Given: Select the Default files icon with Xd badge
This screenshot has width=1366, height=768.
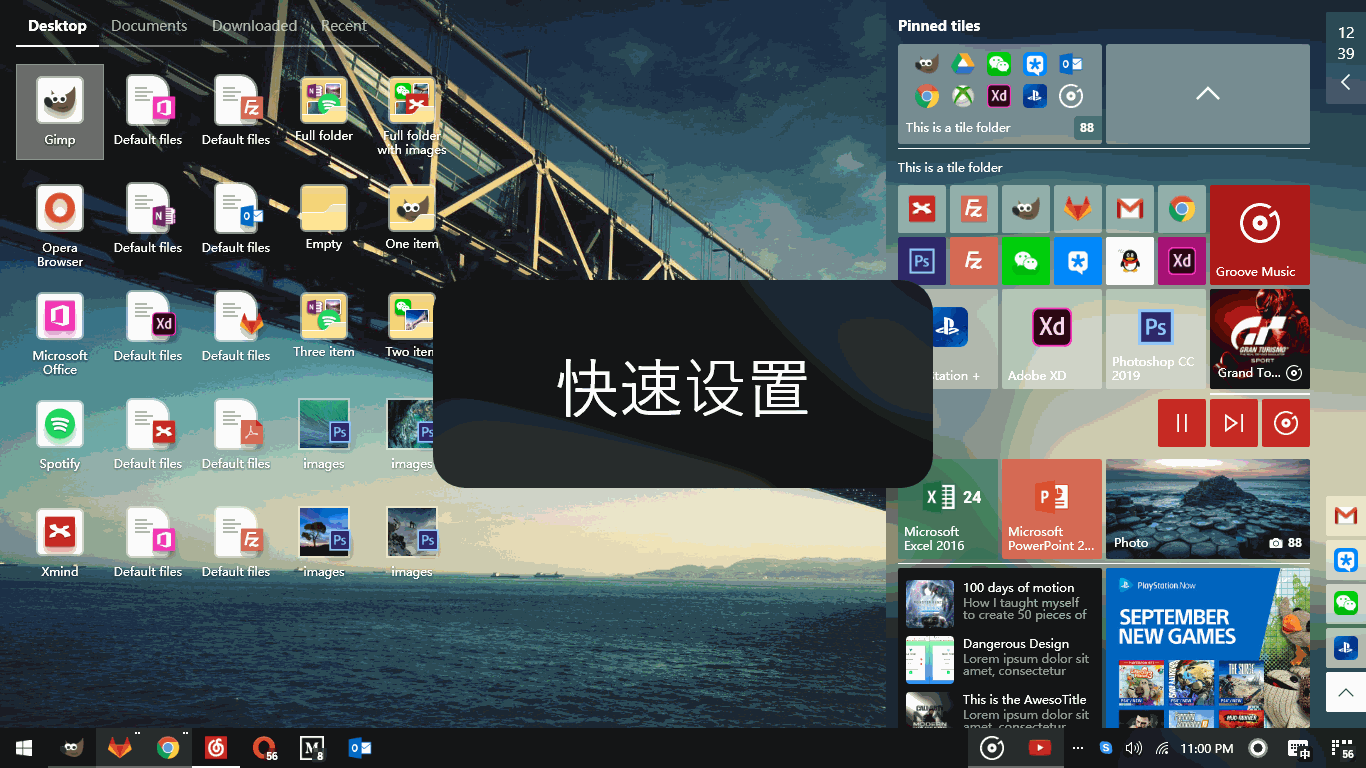Looking at the screenshot, I should (x=148, y=327).
